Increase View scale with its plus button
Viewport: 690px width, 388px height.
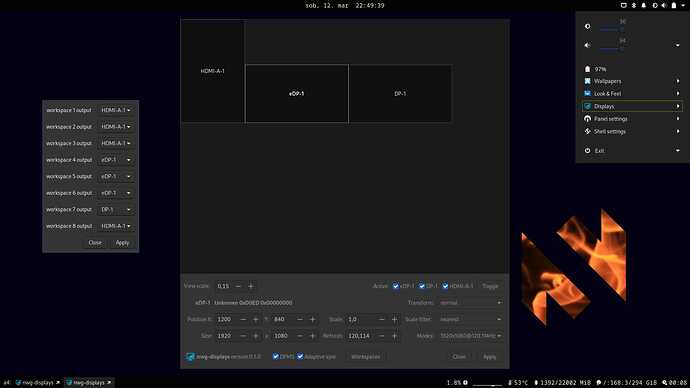[251, 286]
